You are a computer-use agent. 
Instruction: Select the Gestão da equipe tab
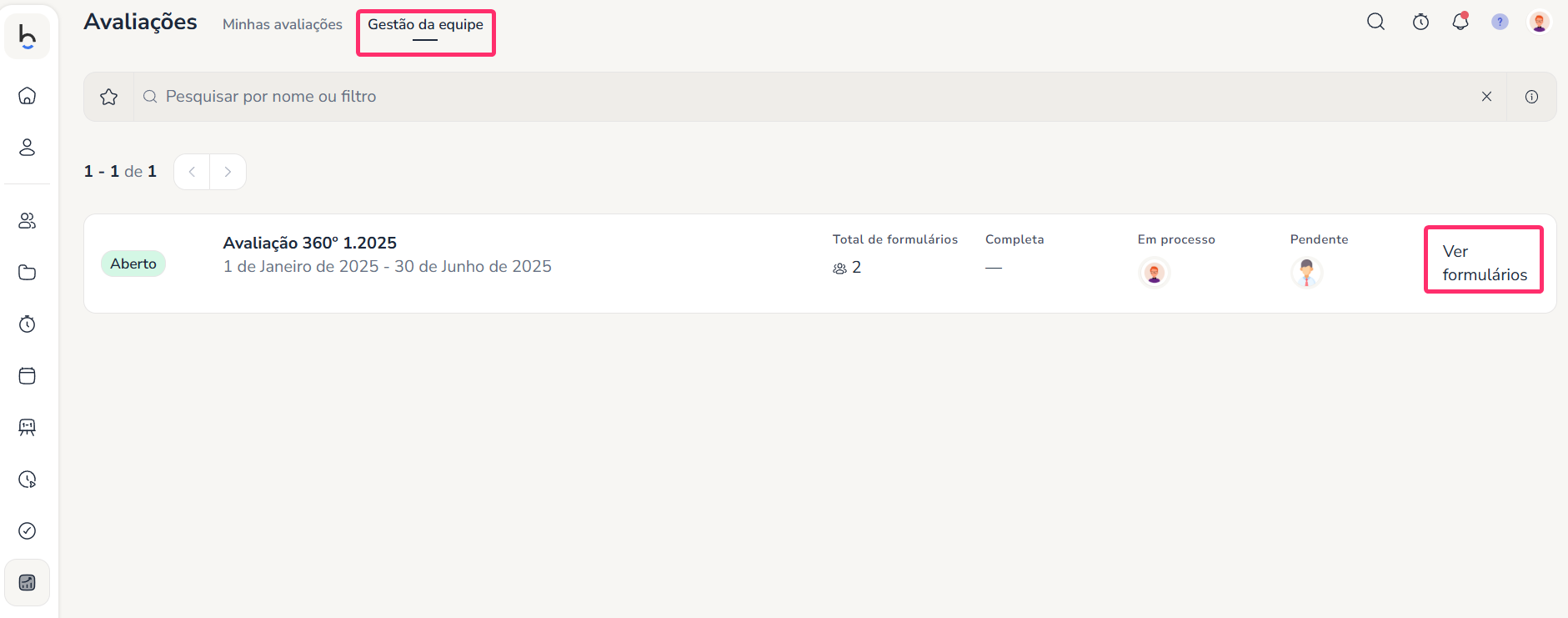[x=425, y=25]
